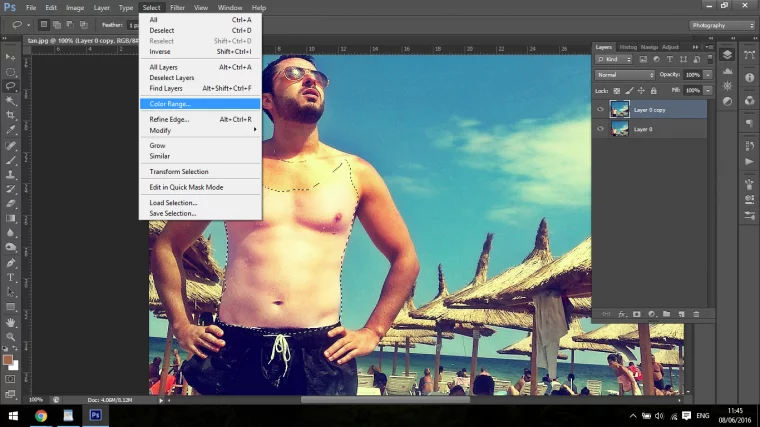This screenshot has width=760, height=427.
Task: Select the Blur tool
Action: point(10,233)
